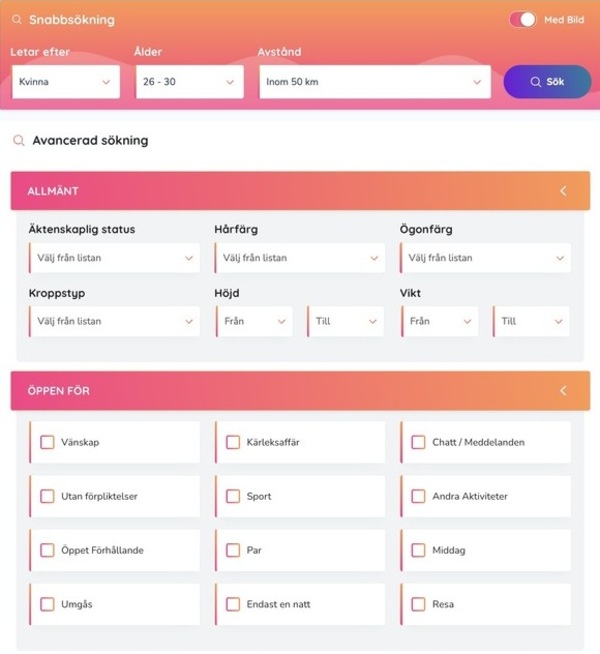Collapse the ALLMÄNT section chevron

(563, 191)
